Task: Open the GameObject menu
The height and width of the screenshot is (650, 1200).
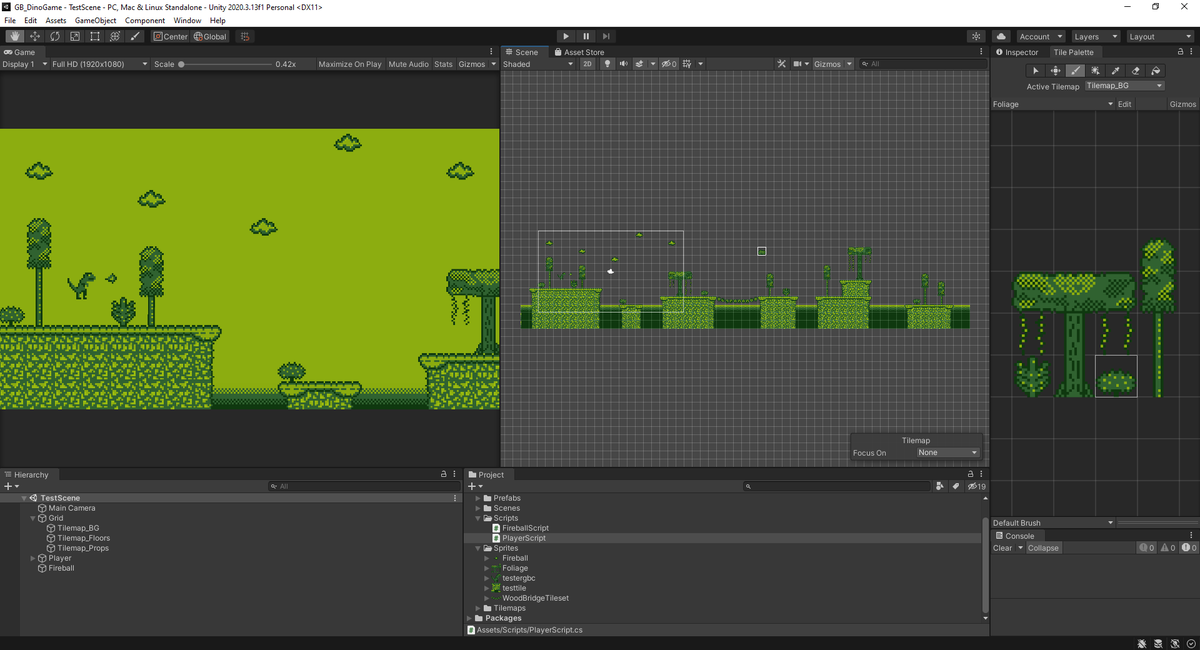Action: tap(95, 19)
